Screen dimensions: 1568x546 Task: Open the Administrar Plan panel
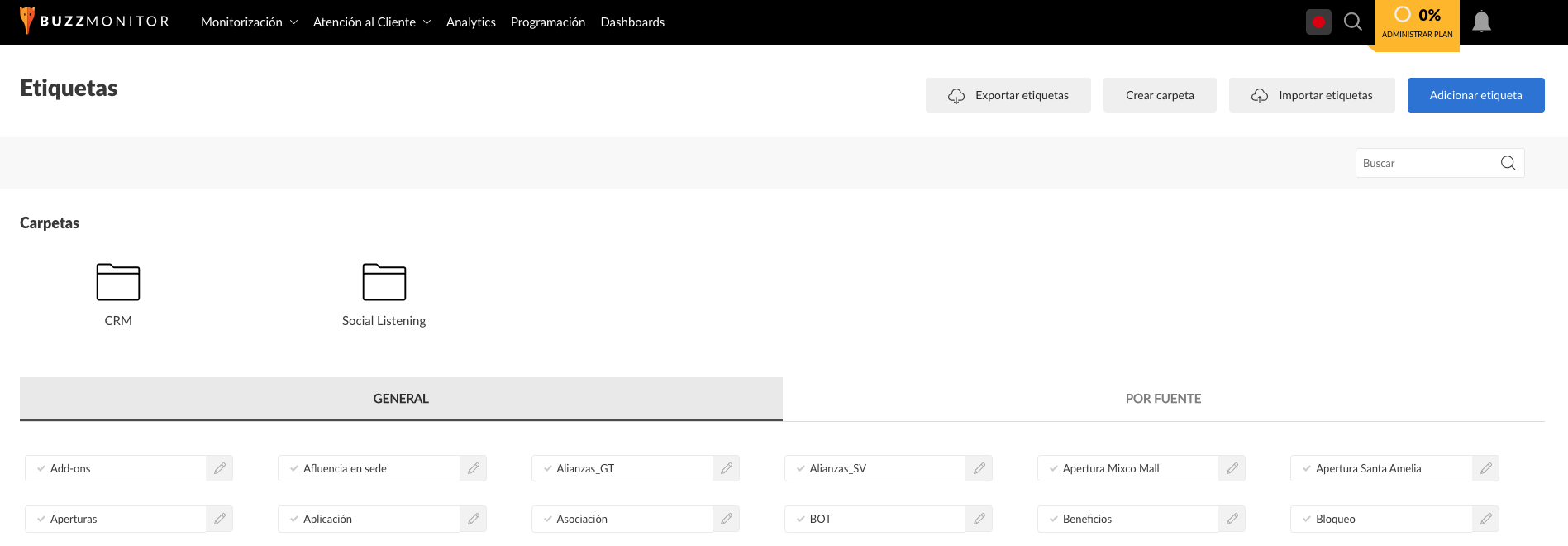[1417, 24]
